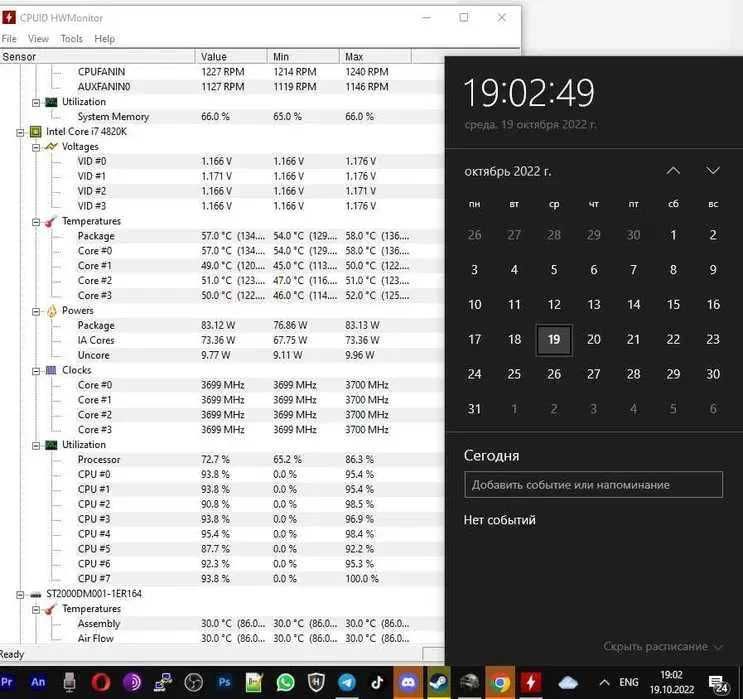
Task: Collapse the CPU Utilization section above Processor
Action: coord(36,445)
